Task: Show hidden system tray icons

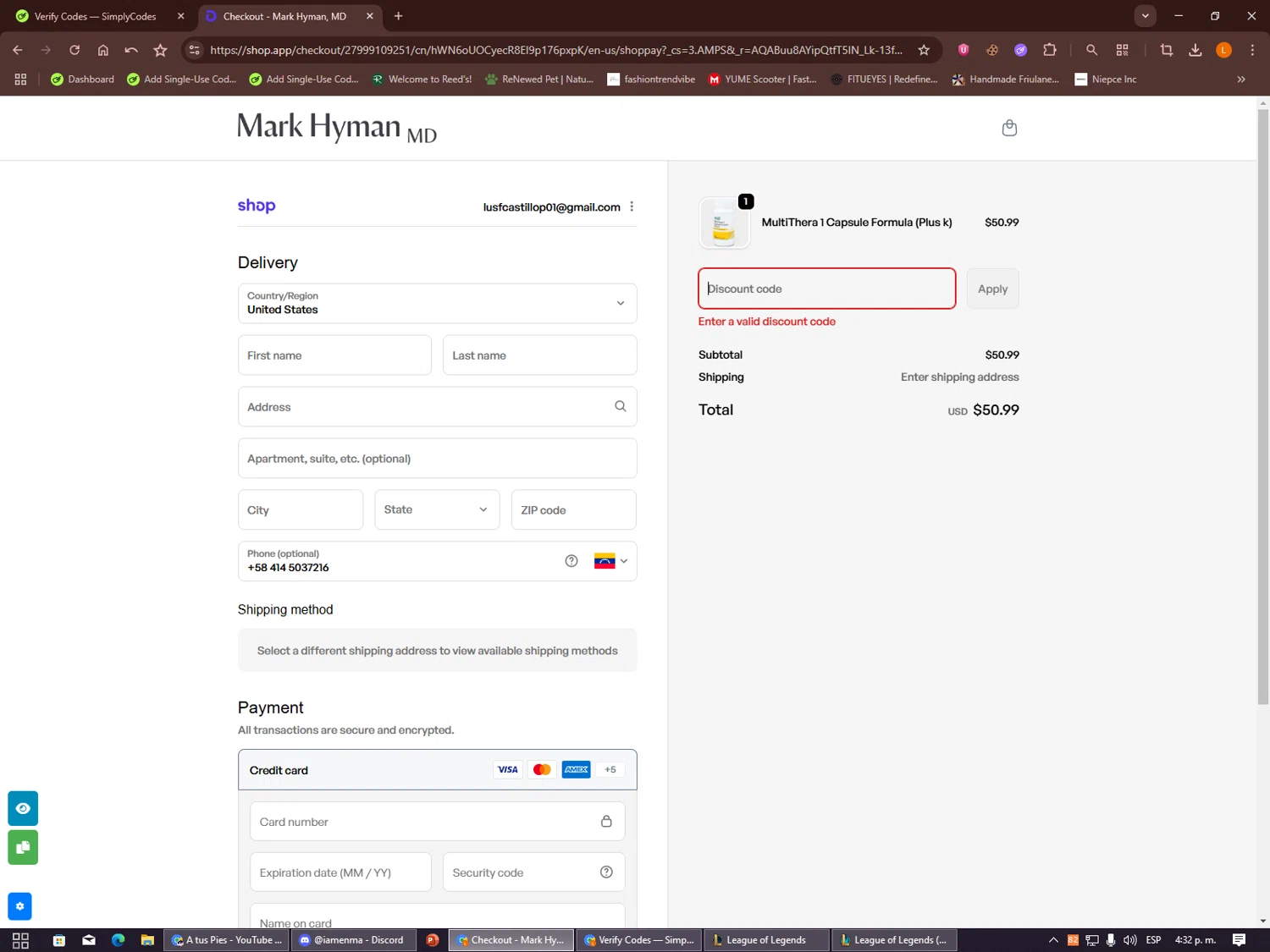Action: pos(1053,940)
